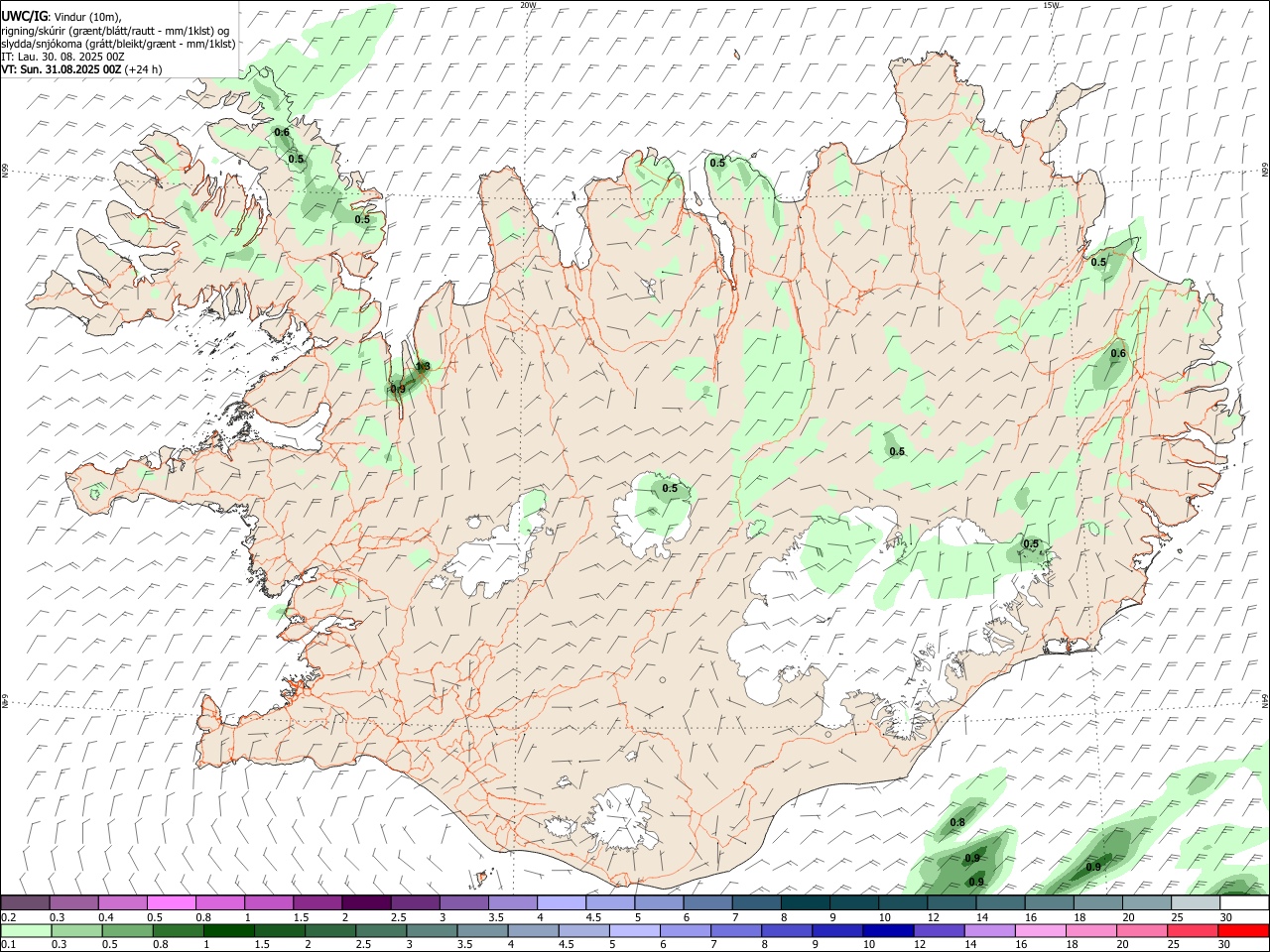The height and width of the screenshot is (952, 1270).
Task: Click the '0.2' label on the upper scale
Action: coord(8,917)
